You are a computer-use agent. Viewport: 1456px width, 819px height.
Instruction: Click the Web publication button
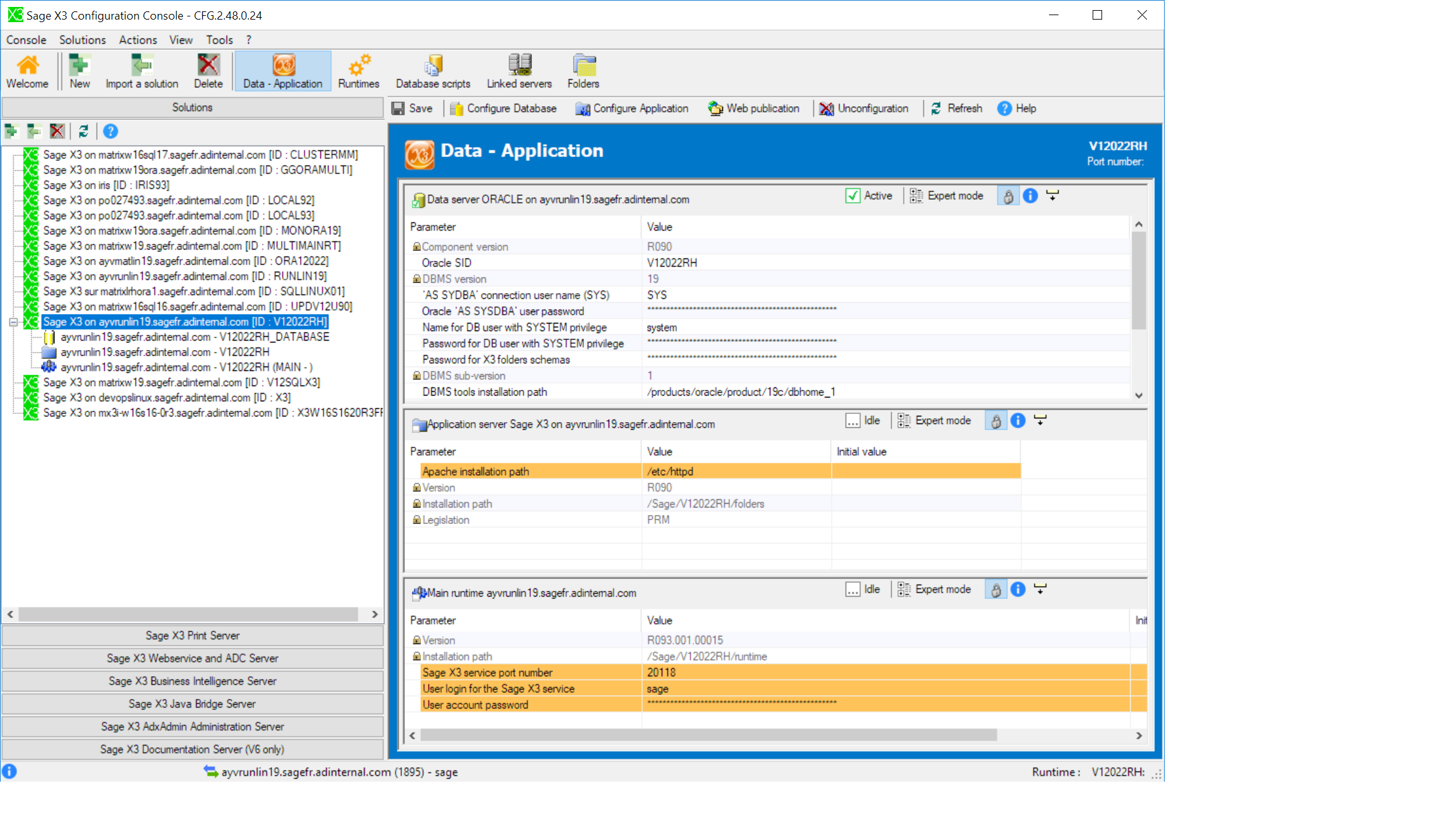[x=754, y=109]
